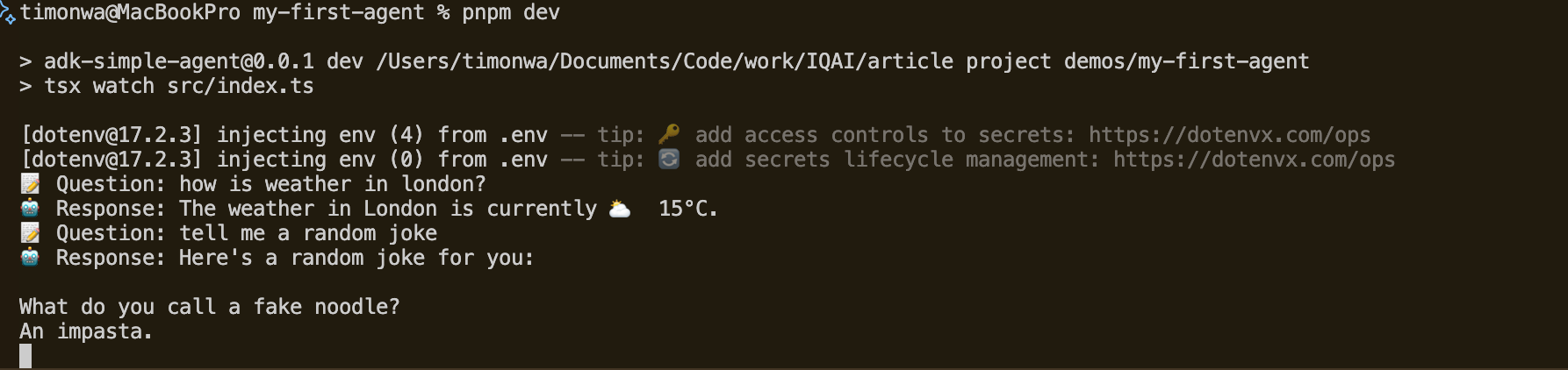1568x370 pixels.
Task: Open the dotenvx.com/ops link in the lifecycle management tip
Action: click(1254, 160)
